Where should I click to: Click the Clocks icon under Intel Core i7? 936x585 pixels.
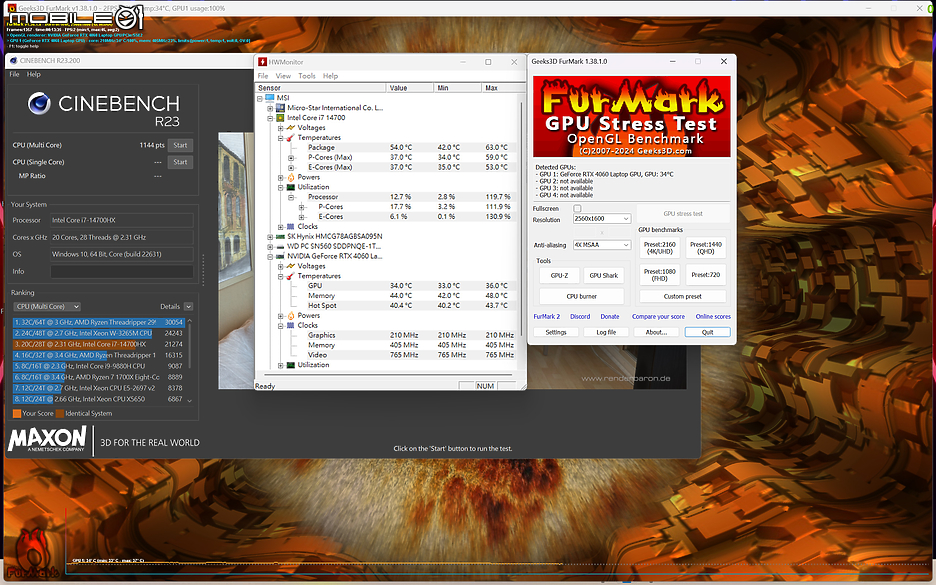(x=291, y=227)
